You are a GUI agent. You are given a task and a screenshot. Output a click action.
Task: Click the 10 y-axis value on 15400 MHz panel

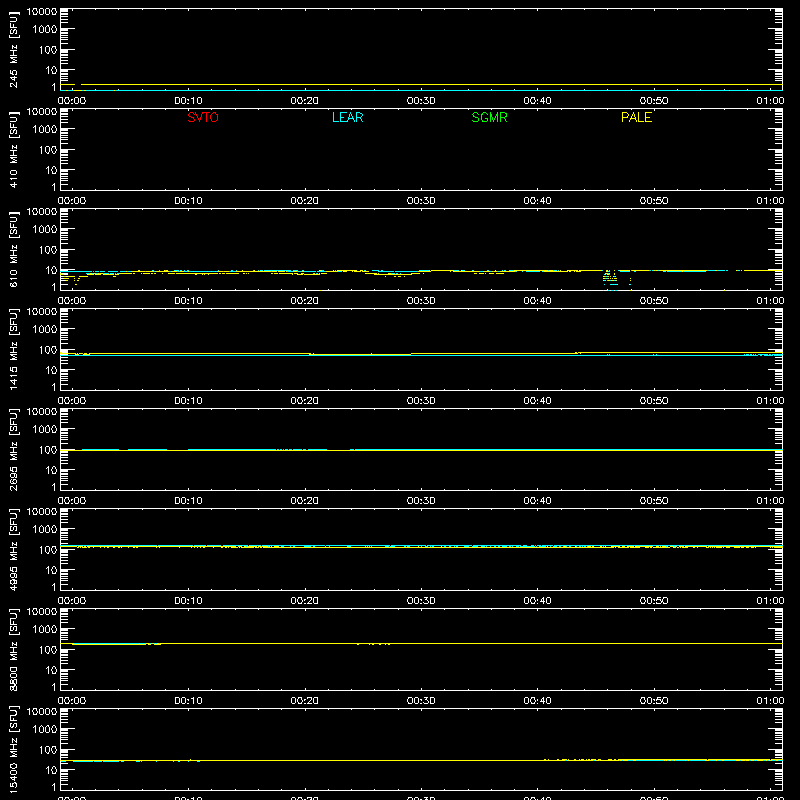[x=52, y=770]
